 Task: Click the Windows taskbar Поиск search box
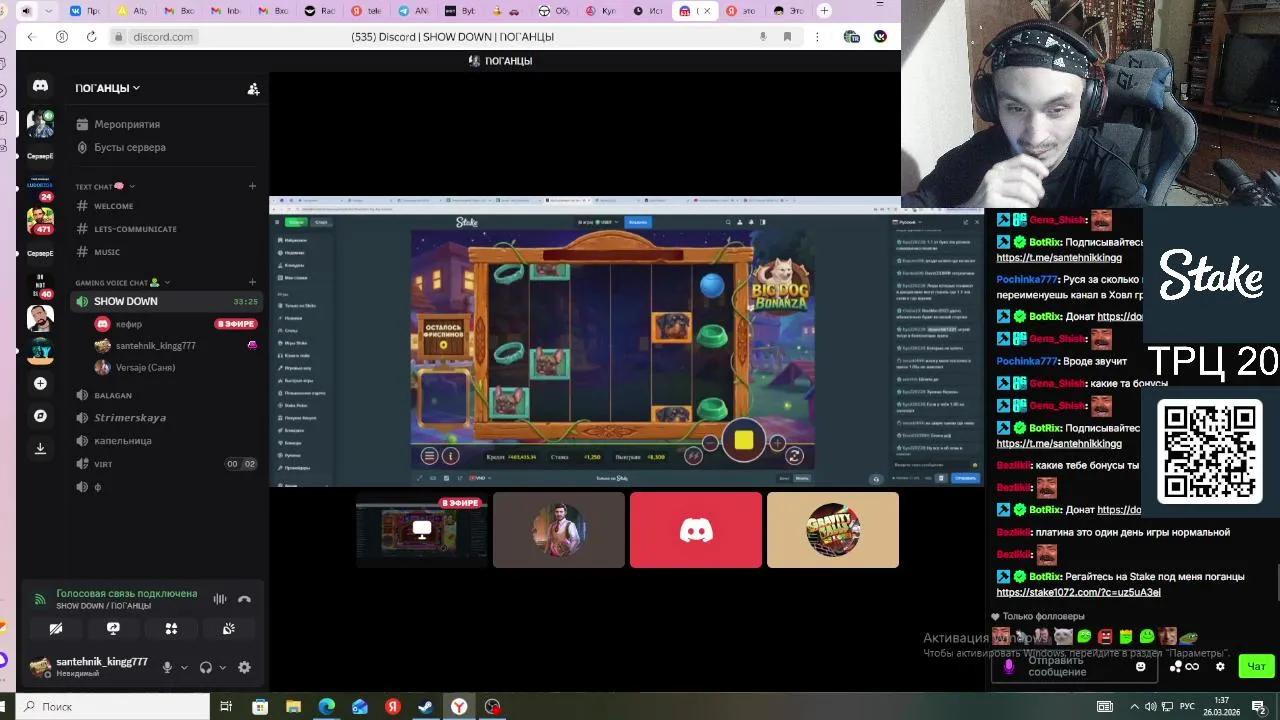113,706
